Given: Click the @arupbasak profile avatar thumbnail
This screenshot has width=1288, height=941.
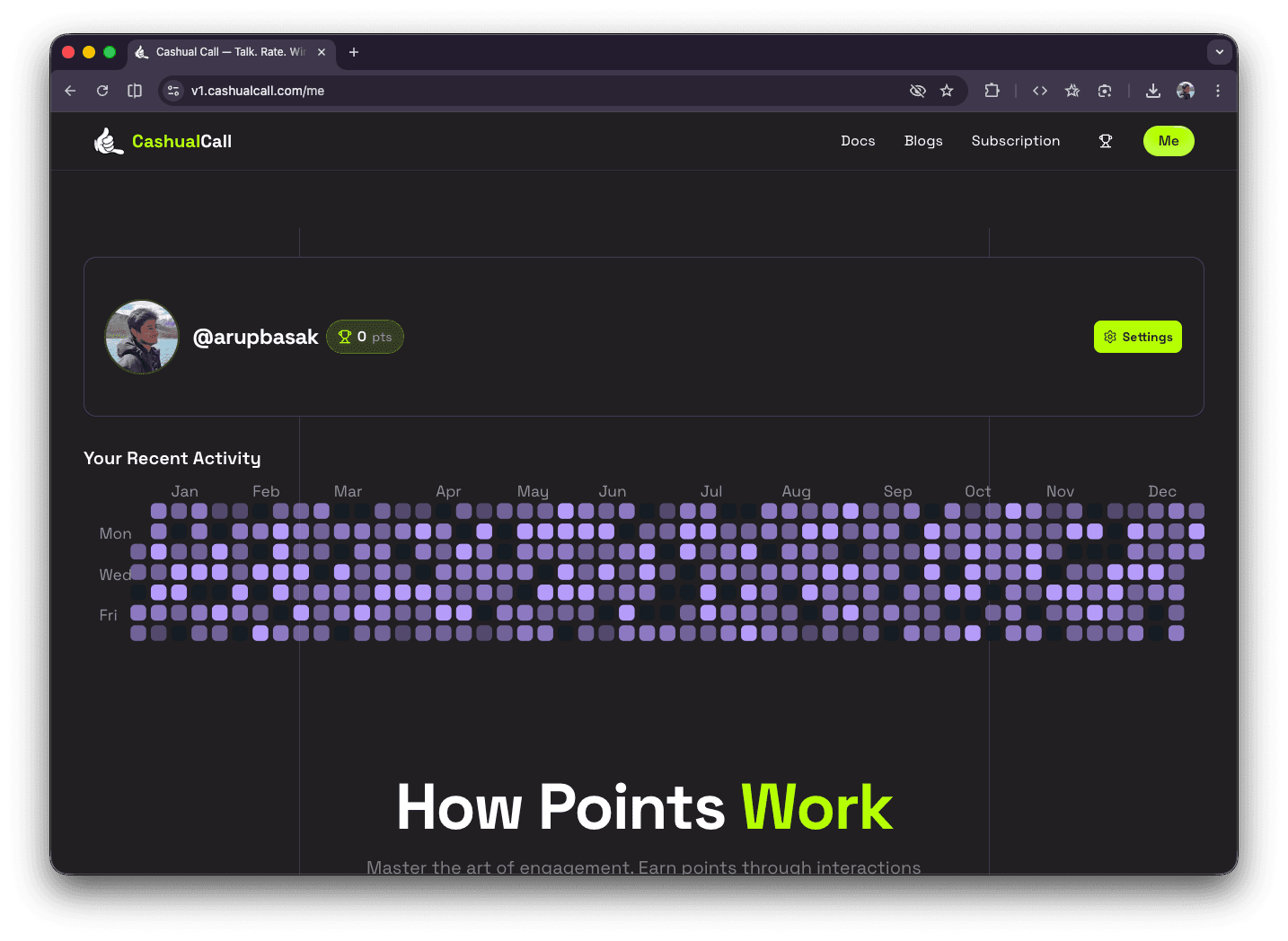Looking at the screenshot, I should (x=142, y=337).
